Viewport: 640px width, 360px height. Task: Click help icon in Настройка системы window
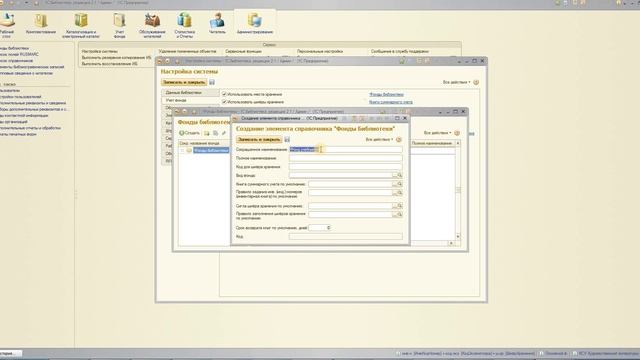(476, 82)
